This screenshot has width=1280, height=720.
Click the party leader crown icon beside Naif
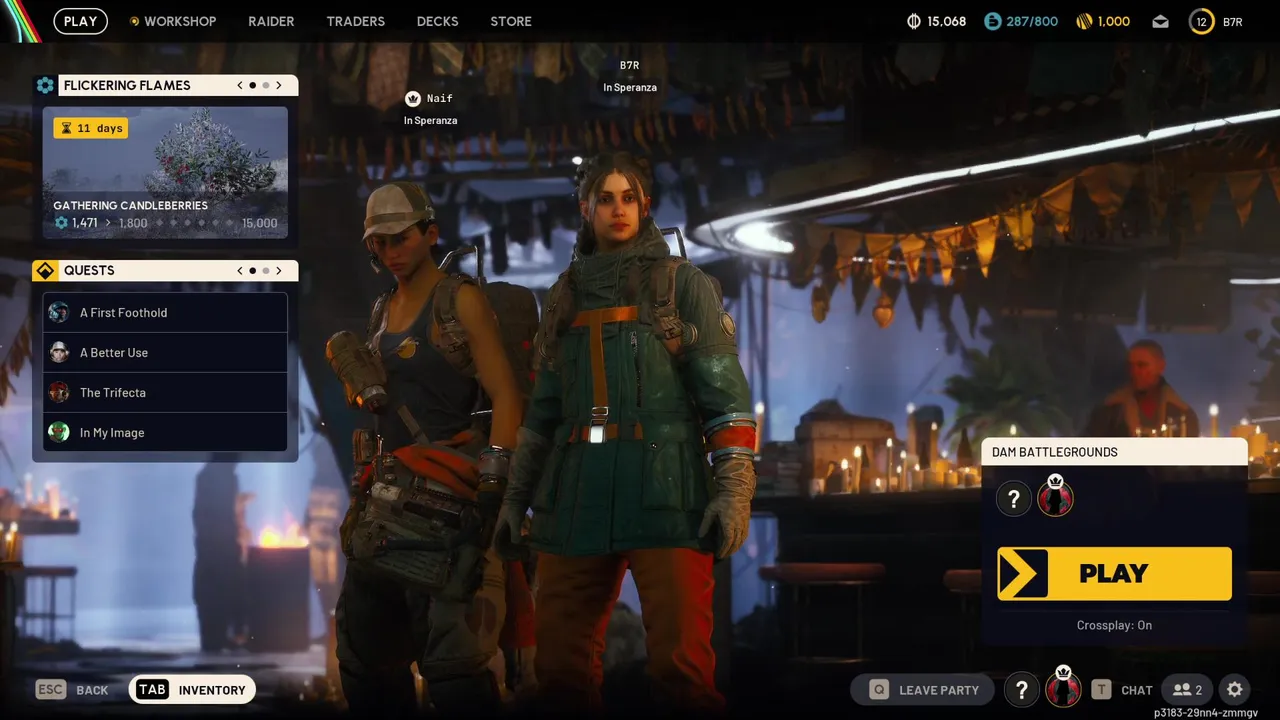(412, 98)
